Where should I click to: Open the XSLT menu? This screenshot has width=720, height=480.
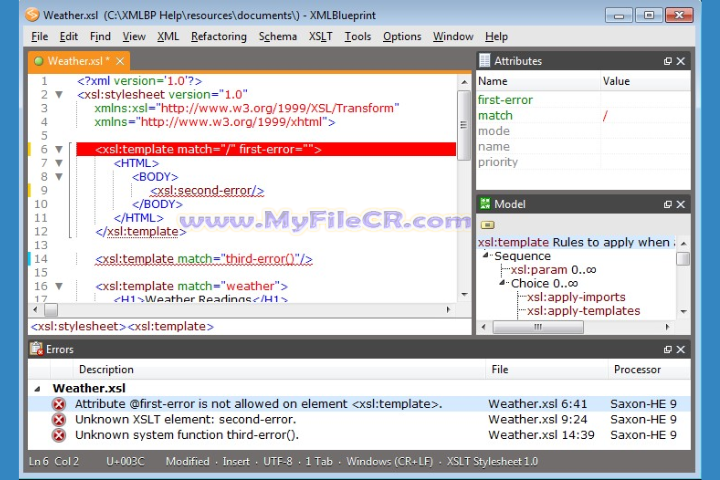click(321, 36)
